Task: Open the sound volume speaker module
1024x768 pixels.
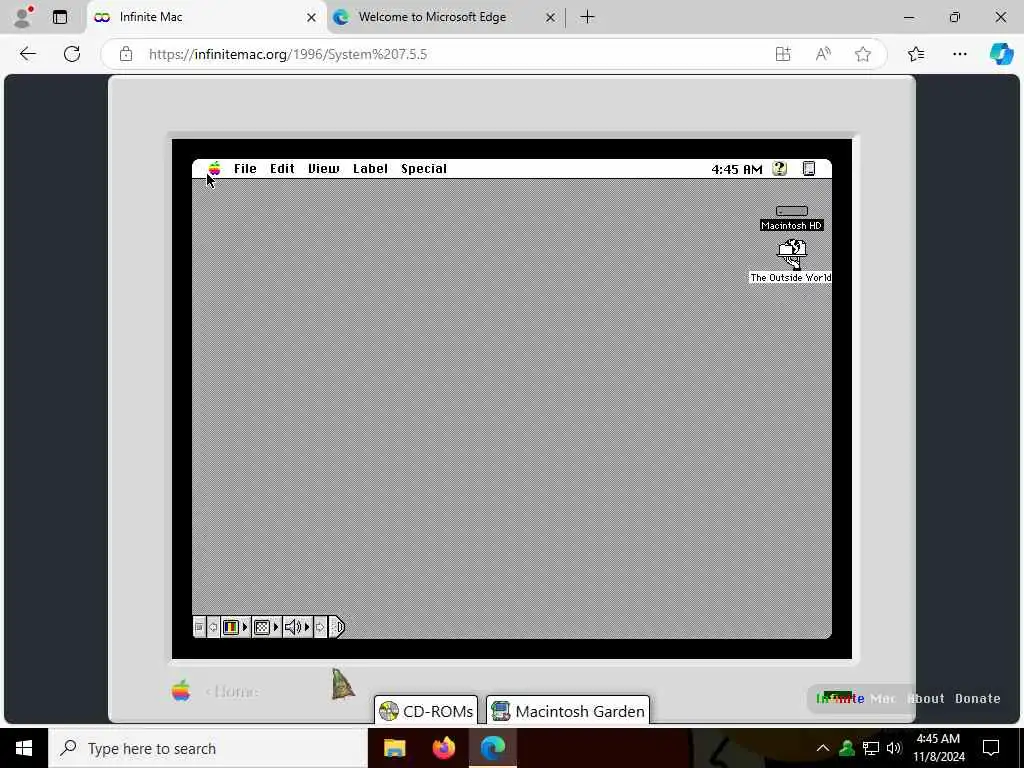Action: (293, 627)
